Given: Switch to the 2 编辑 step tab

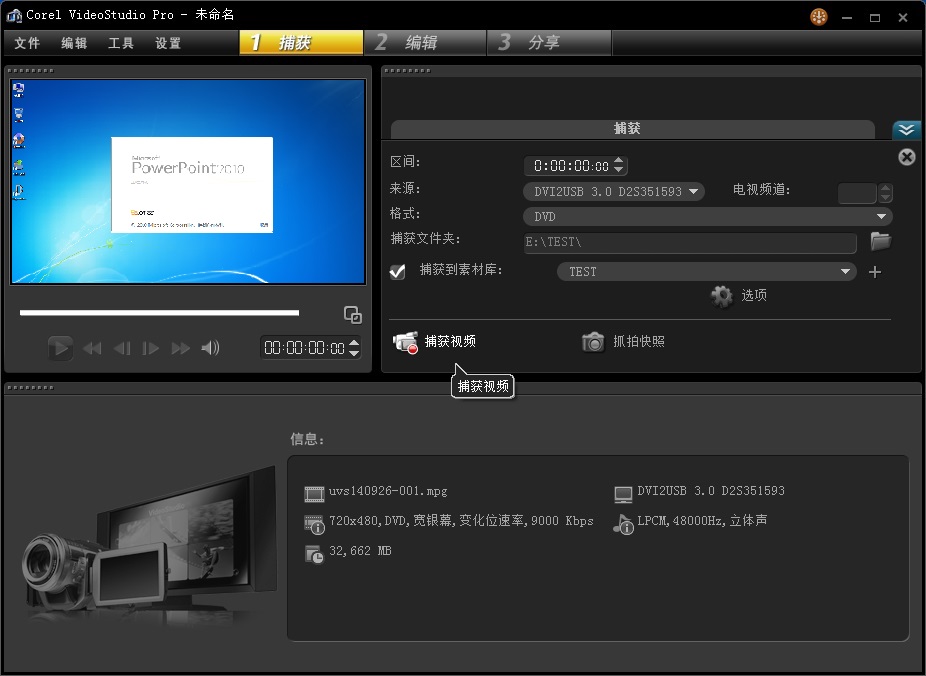Looking at the screenshot, I should [x=424, y=43].
